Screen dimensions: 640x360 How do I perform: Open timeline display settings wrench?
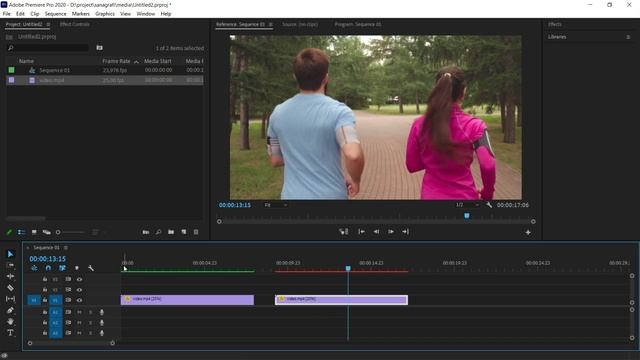click(x=91, y=268)
